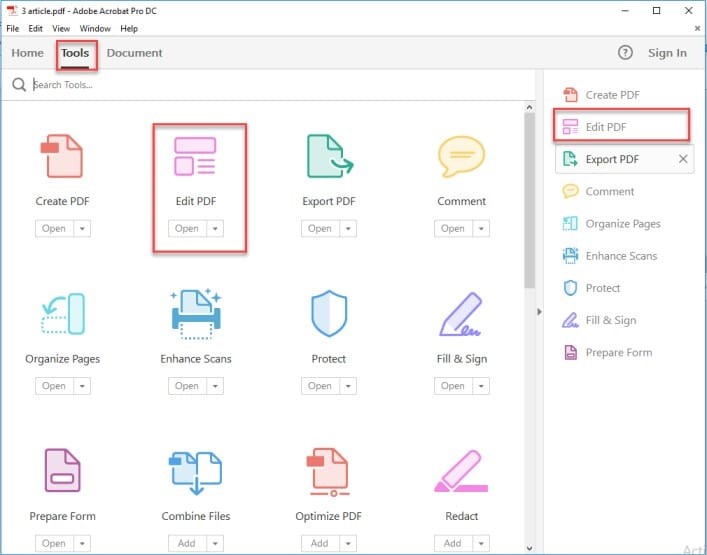This screenshot has height=555, width=707.
Task: Expand dropdown arrow under Export PDF
Action: (348, 229)
